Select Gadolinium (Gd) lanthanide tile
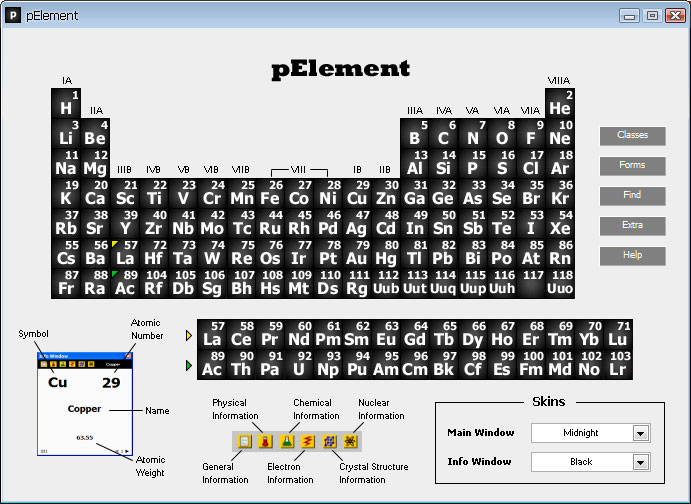Viewport: 691px width, 504px height. pyautogui.click(x=415, y=334)
